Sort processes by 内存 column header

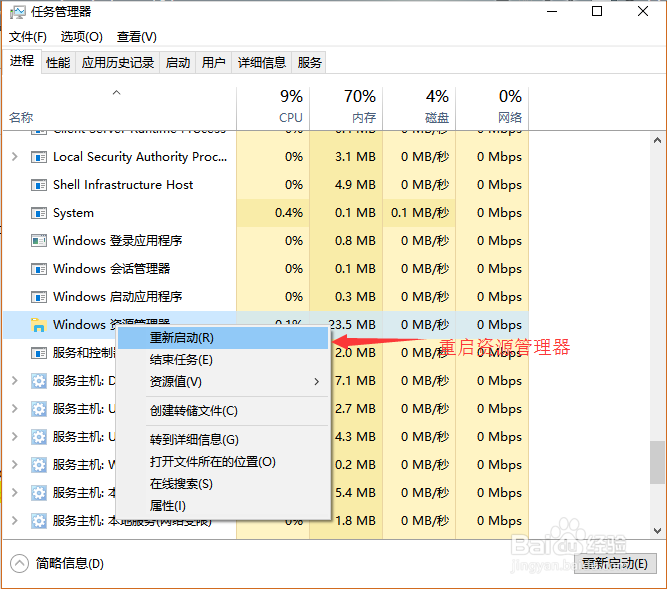[x=346, y=108]
